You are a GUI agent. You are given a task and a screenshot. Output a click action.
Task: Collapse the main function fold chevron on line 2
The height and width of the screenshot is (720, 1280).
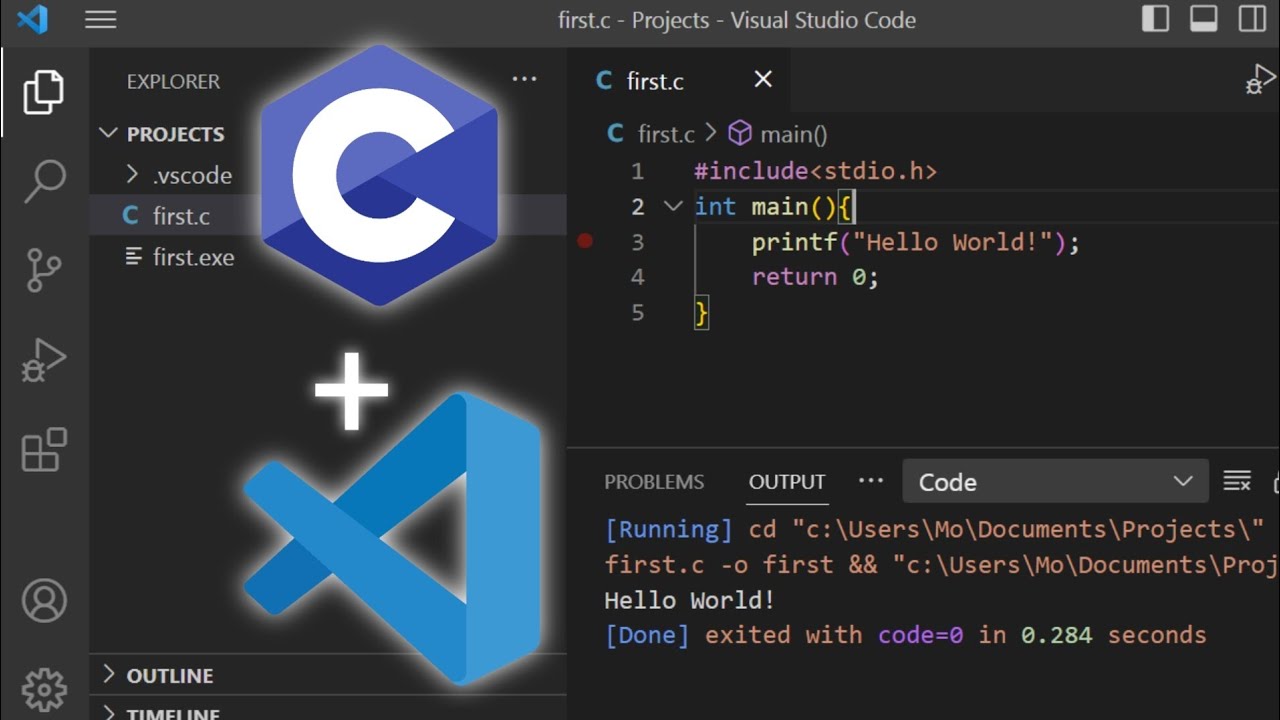pos(673,206)
